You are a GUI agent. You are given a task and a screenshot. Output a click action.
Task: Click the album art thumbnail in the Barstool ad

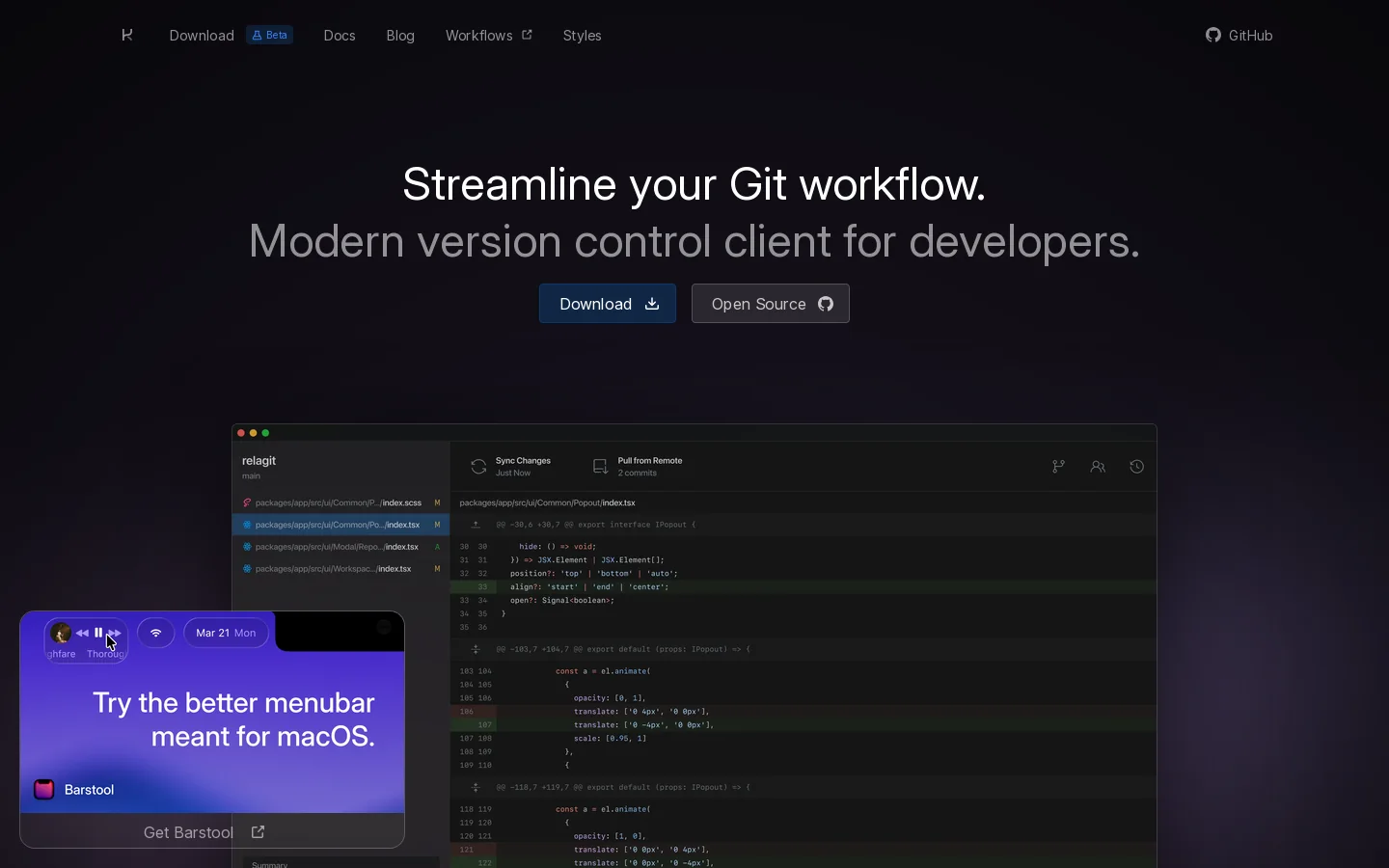(61, 633)
